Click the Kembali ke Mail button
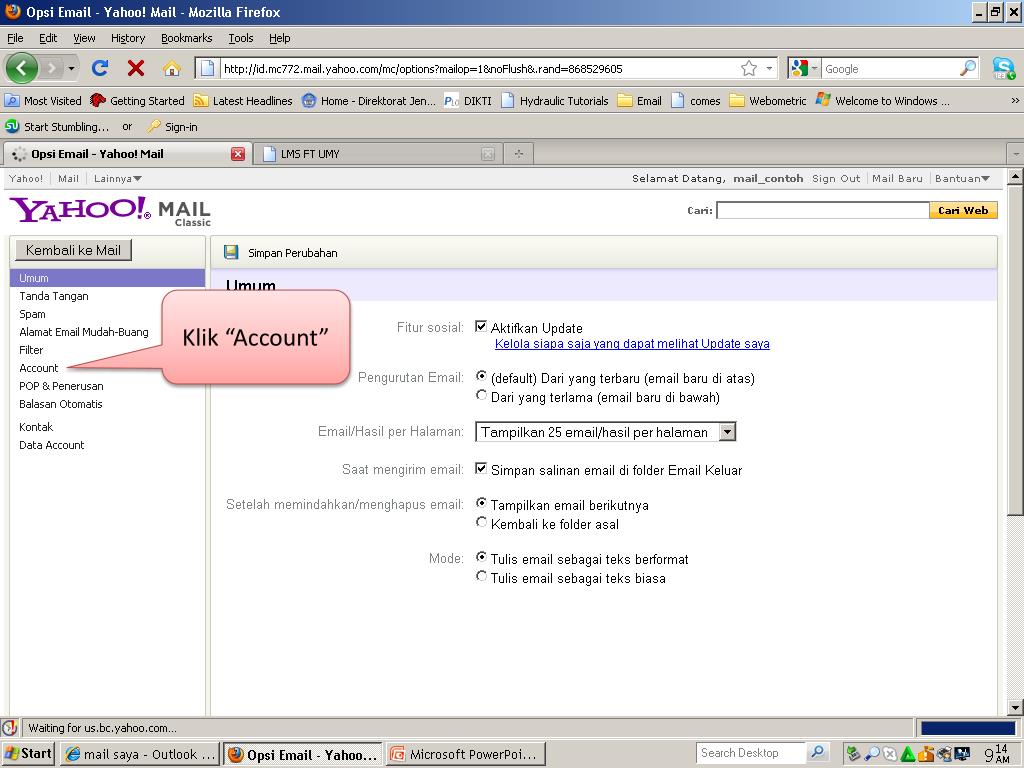Viewport: 1024px width, 768px height. click(73, 250)
